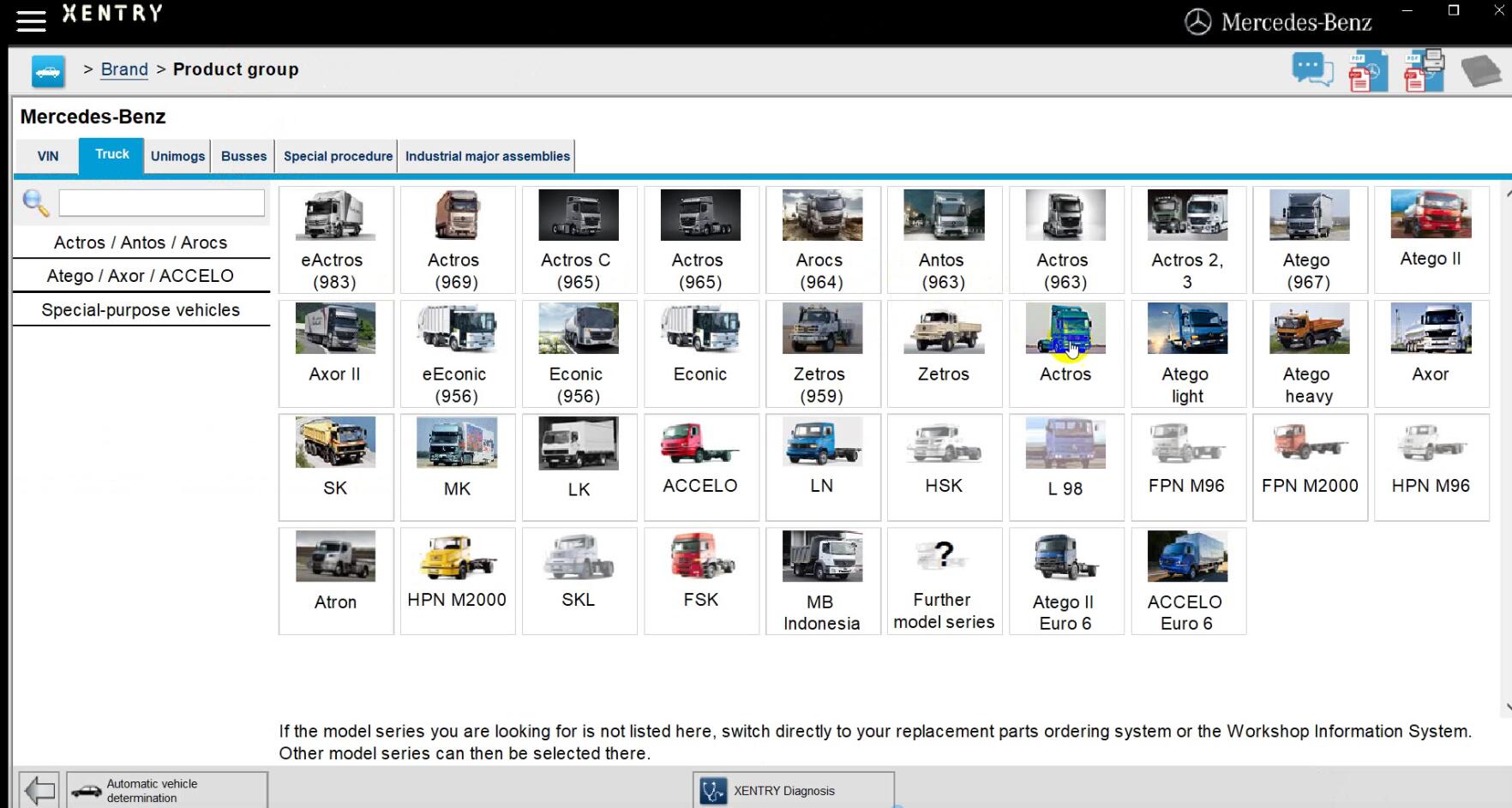
Task: Select the Actros (963) model tile
Action: [1066, 240]
